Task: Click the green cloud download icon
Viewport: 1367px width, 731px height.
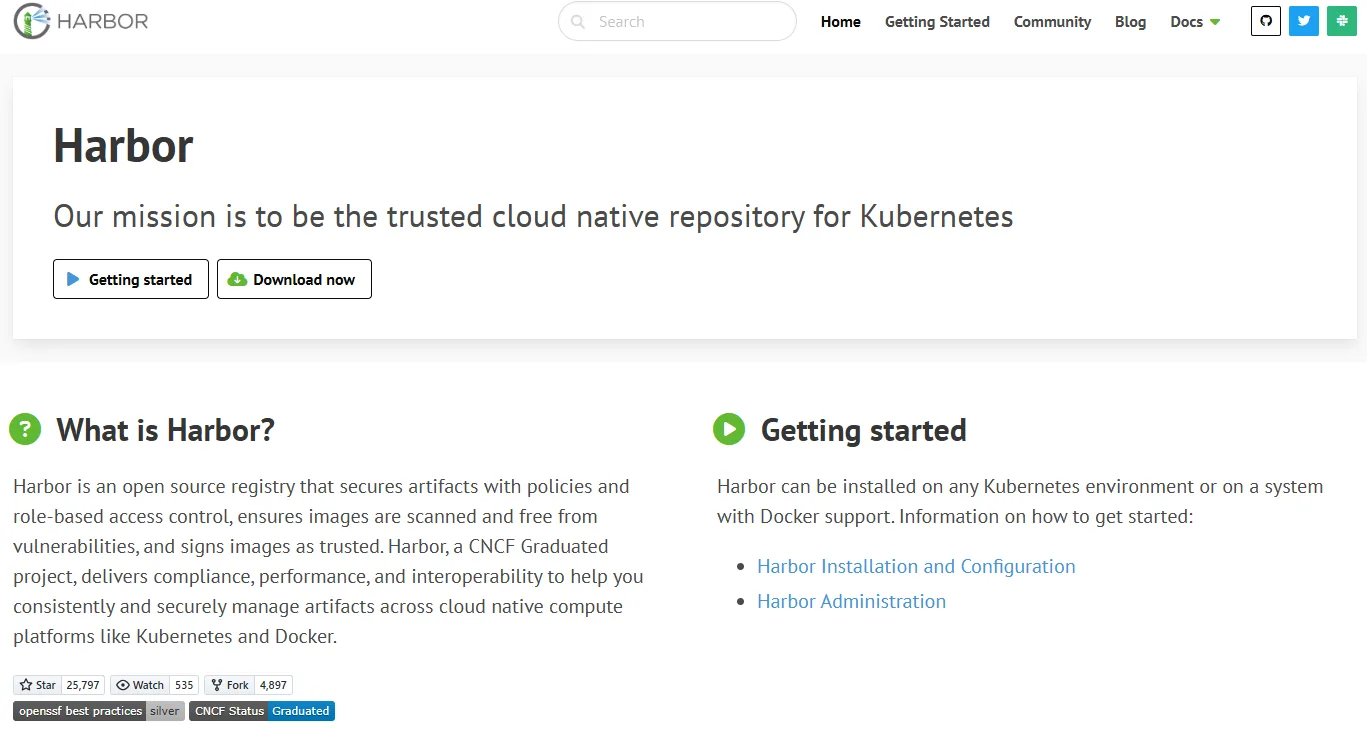Action: pos(238,279)
